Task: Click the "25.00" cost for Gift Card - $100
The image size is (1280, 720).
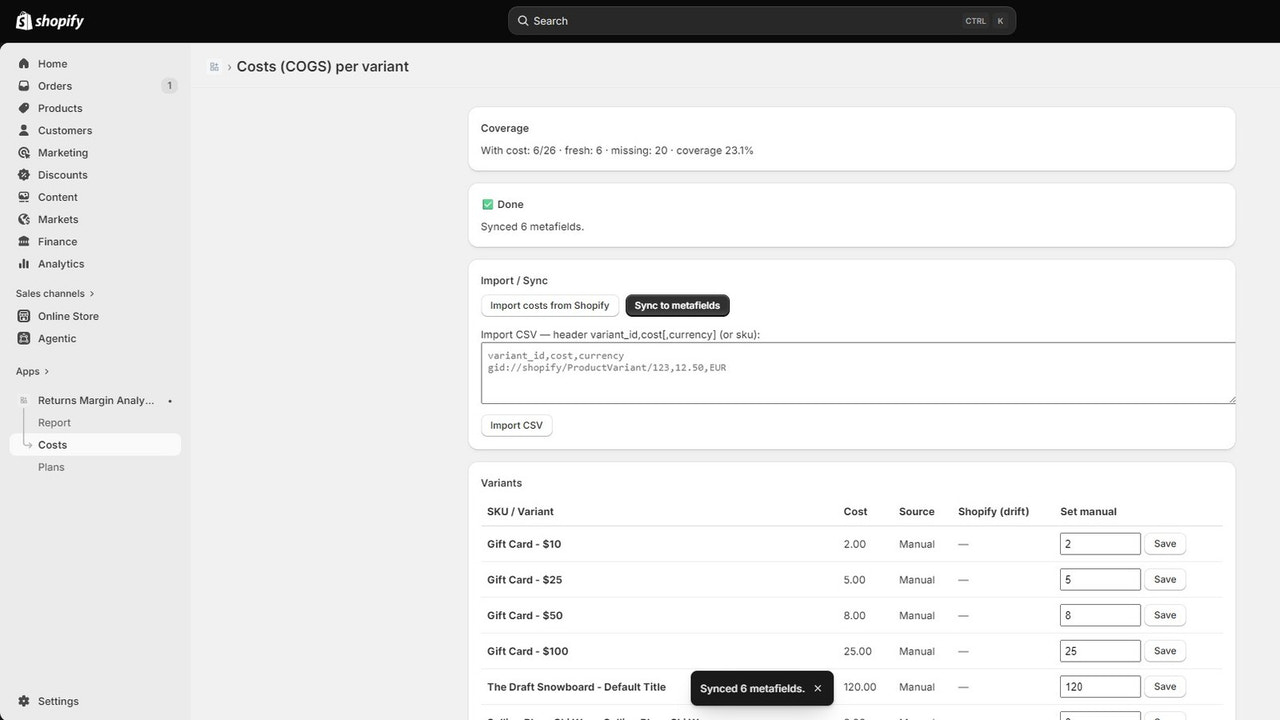Action: click(x=858, y=651)
